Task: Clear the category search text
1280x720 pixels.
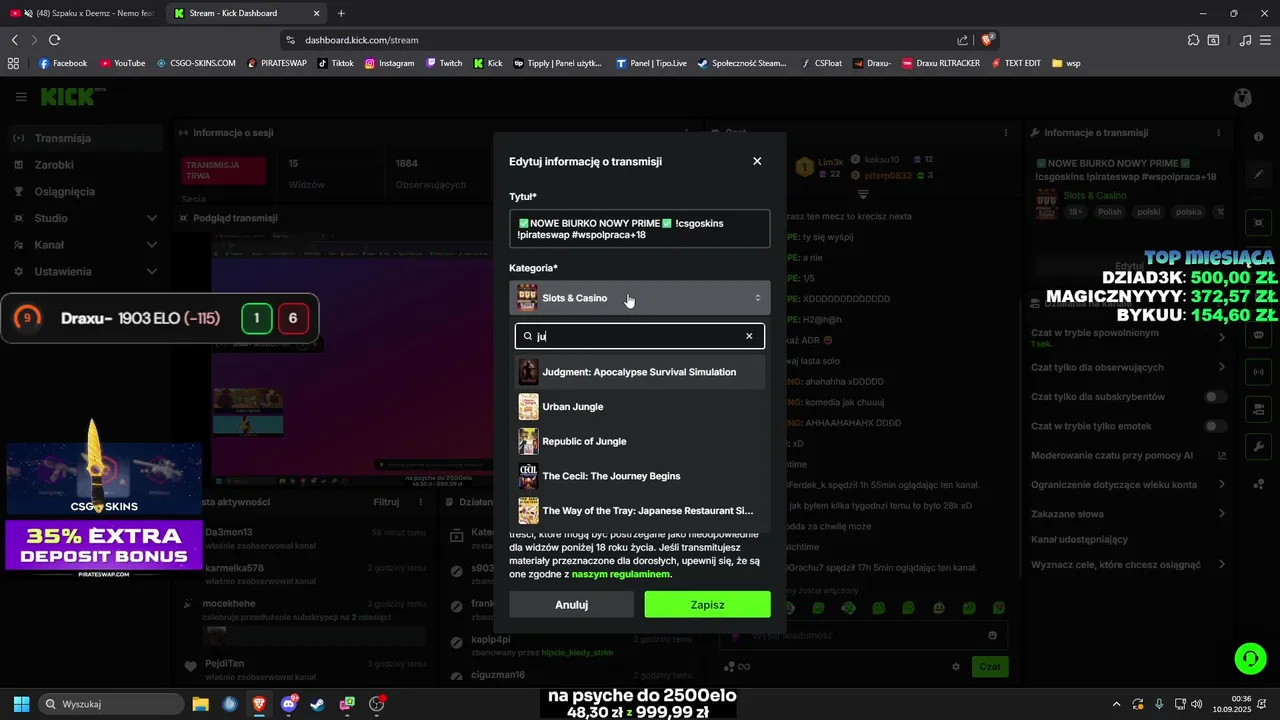Action: point(749,336)
